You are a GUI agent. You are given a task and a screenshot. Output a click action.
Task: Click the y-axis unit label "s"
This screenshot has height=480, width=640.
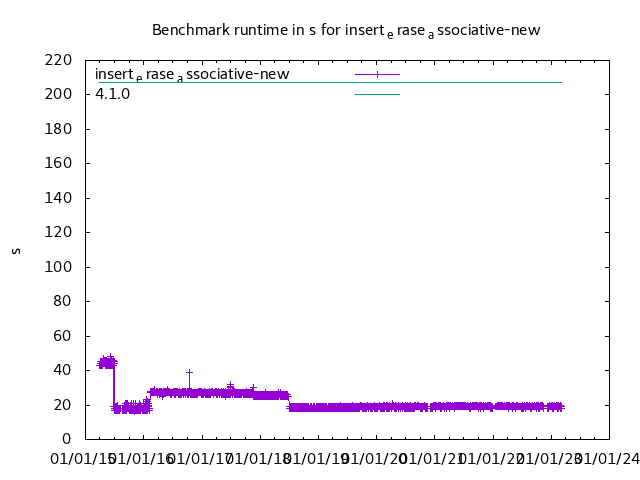[16, 250]
